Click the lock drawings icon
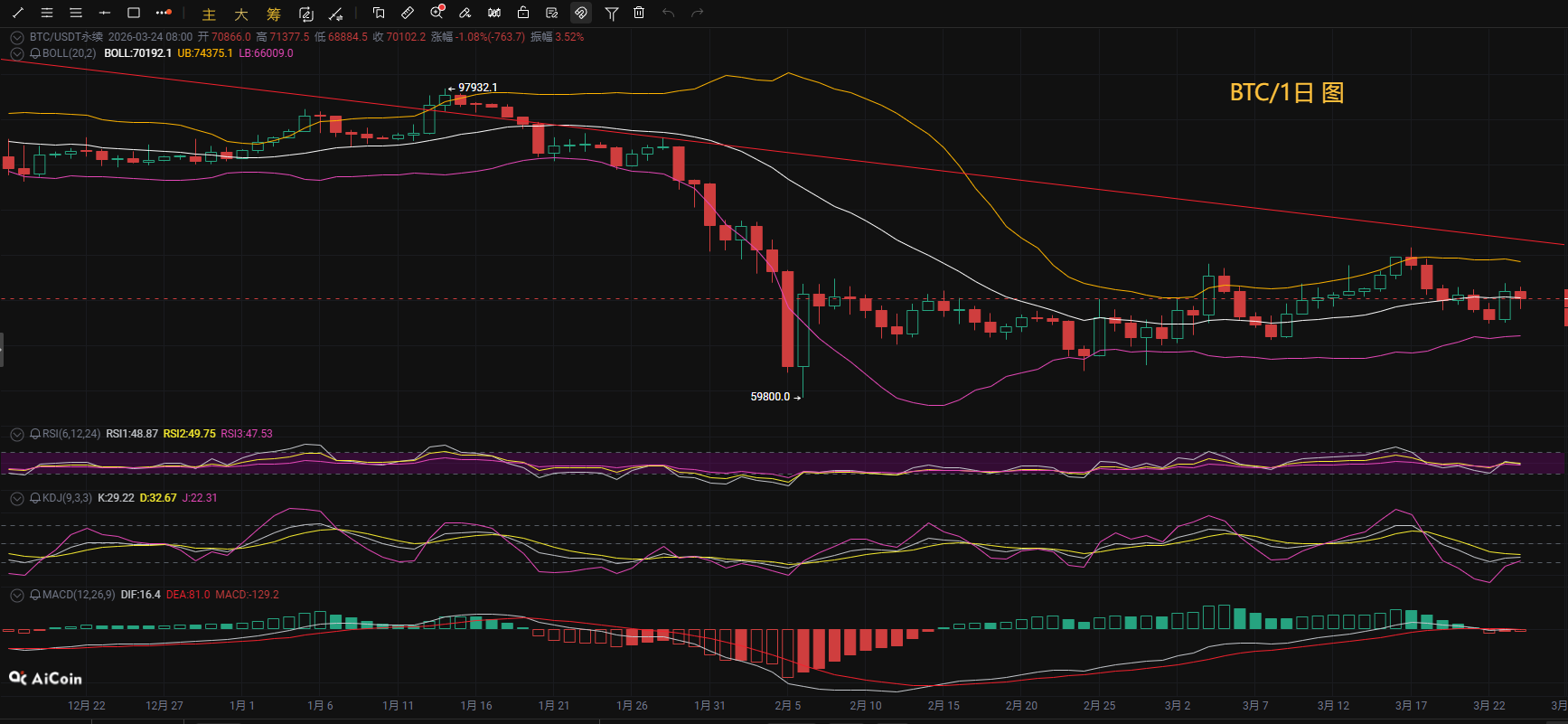 (523, 13)
